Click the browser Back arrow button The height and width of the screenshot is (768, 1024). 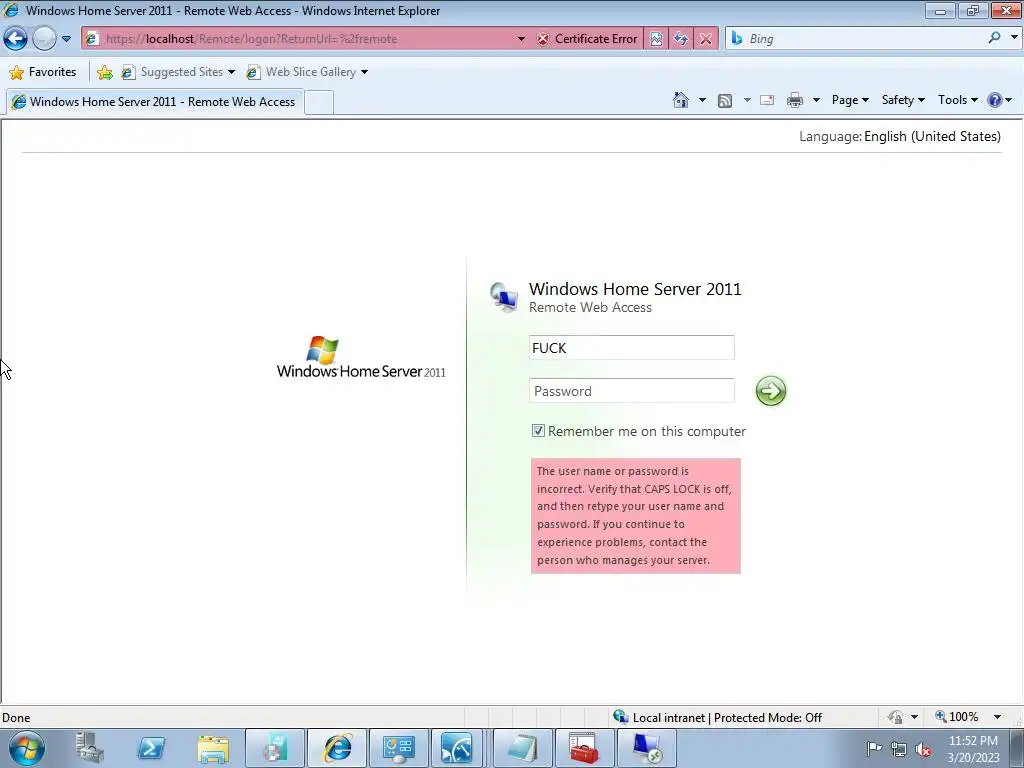pos(16,39)
